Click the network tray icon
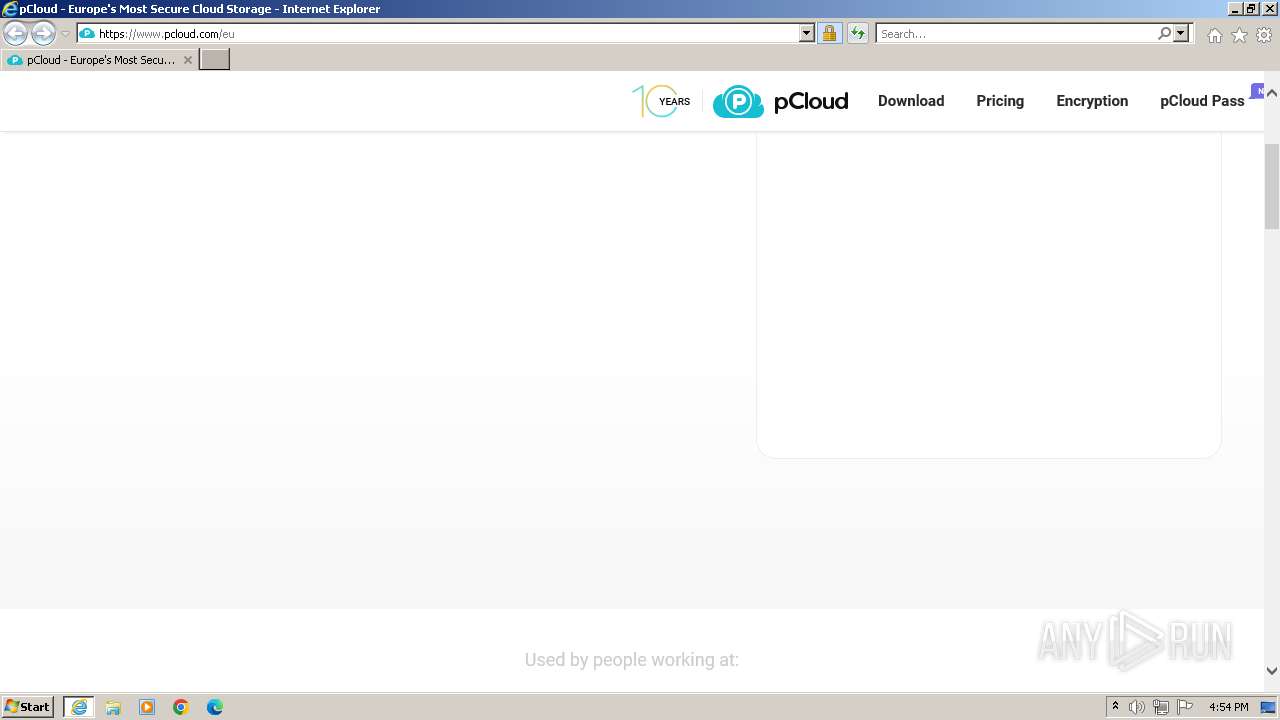Viewport: 1280px width, 720px height. click(x=1161, y=707)
